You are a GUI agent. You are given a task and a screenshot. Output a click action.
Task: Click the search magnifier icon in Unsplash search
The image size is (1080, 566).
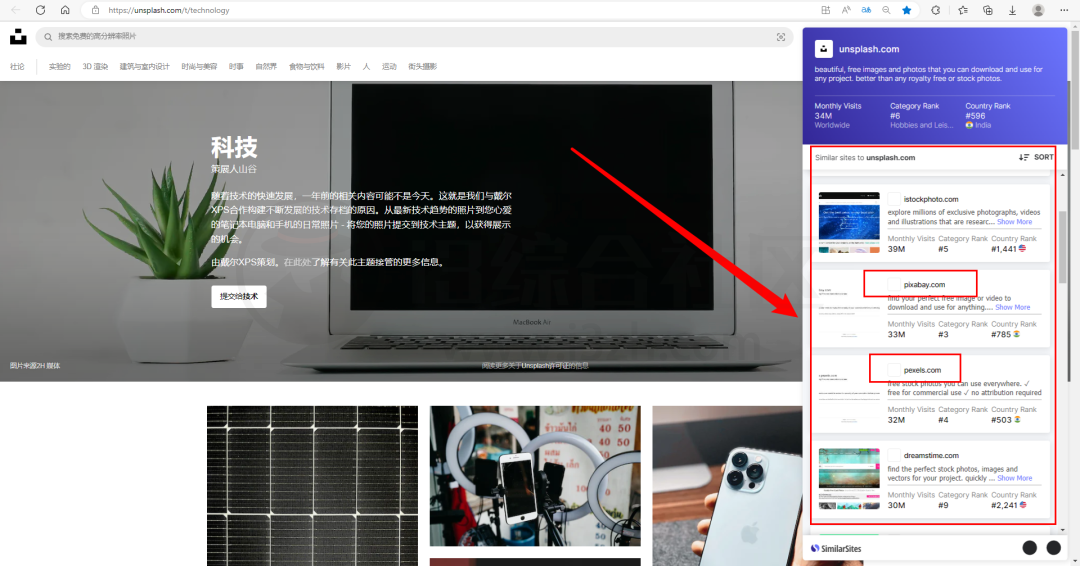48,36
